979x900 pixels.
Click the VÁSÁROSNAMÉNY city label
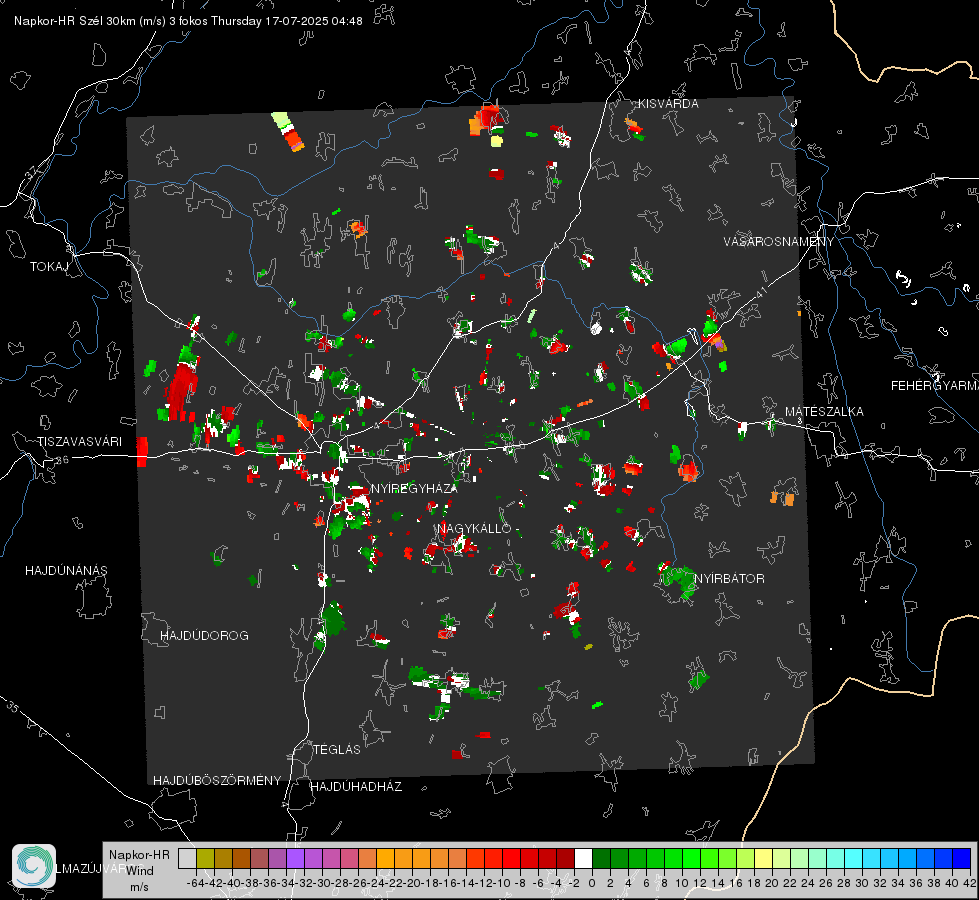pyautogui.click(x=779, y=242)
